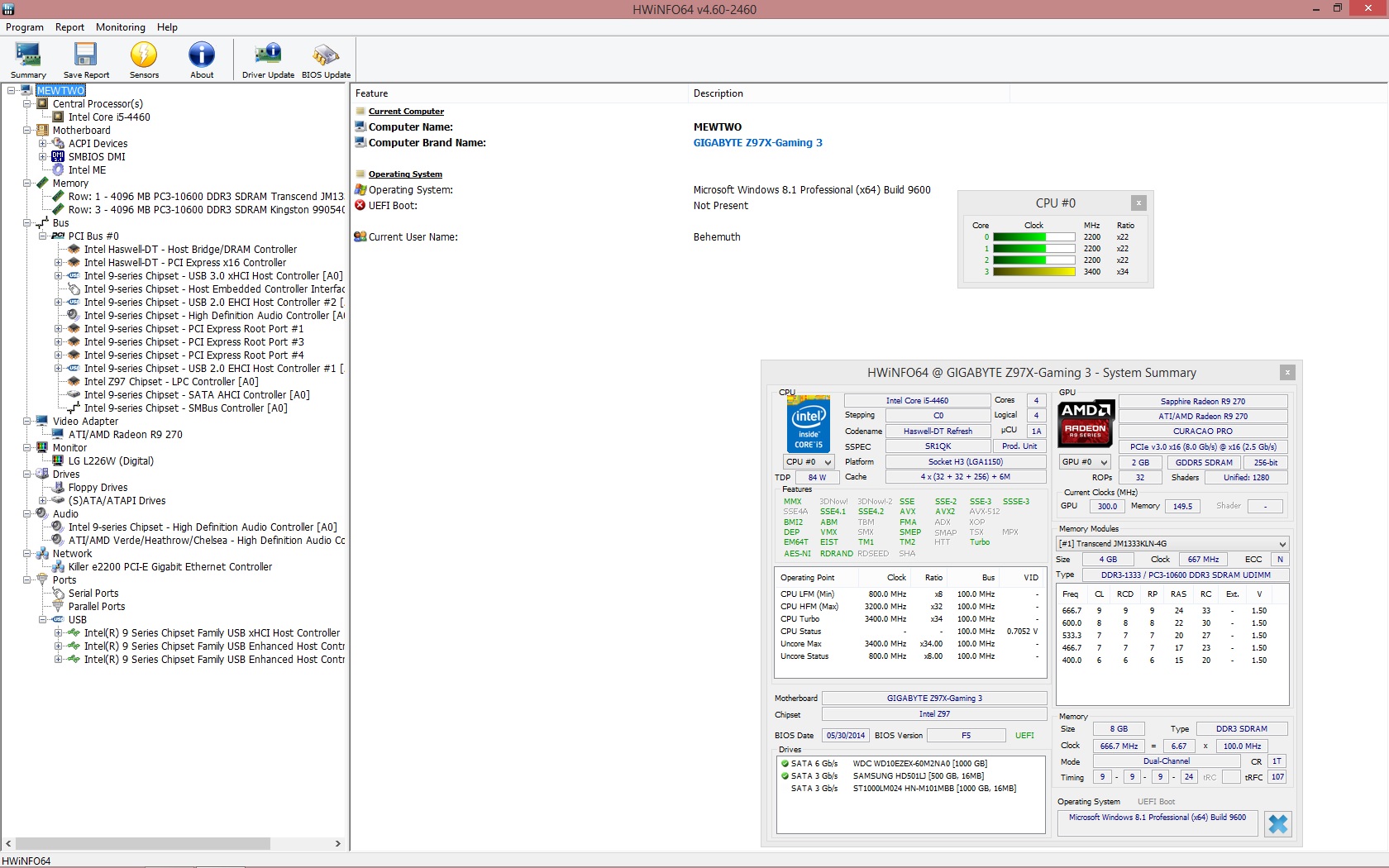This screenshot has width=1389, height=868.
Task: Click the Memory node icon in the tree
Action: coord(43,184)
